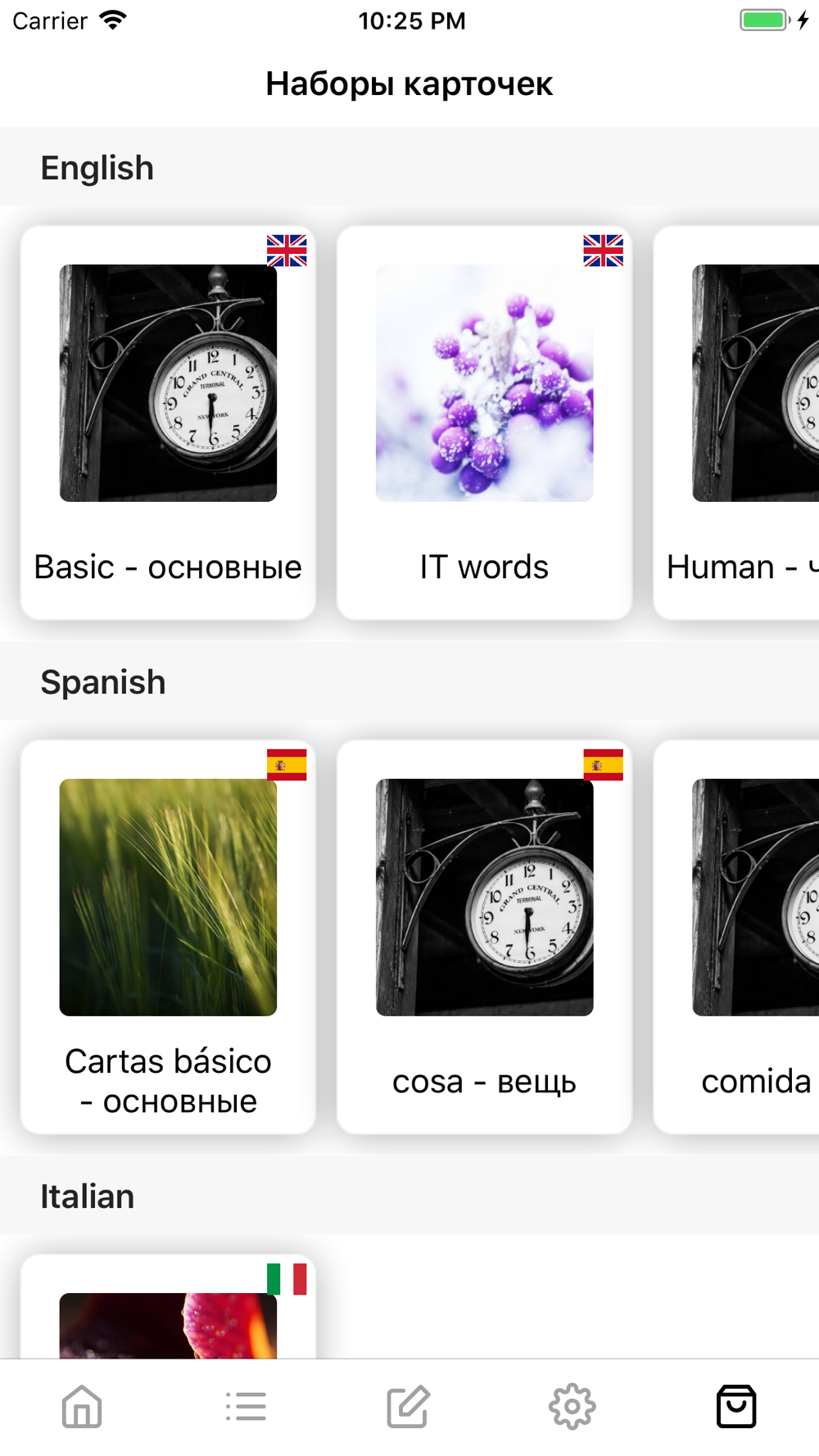The image size is (819, 1456).
Task: Tap Spanish flag on Cartas básico card
Action: click(x=287, y=765)
